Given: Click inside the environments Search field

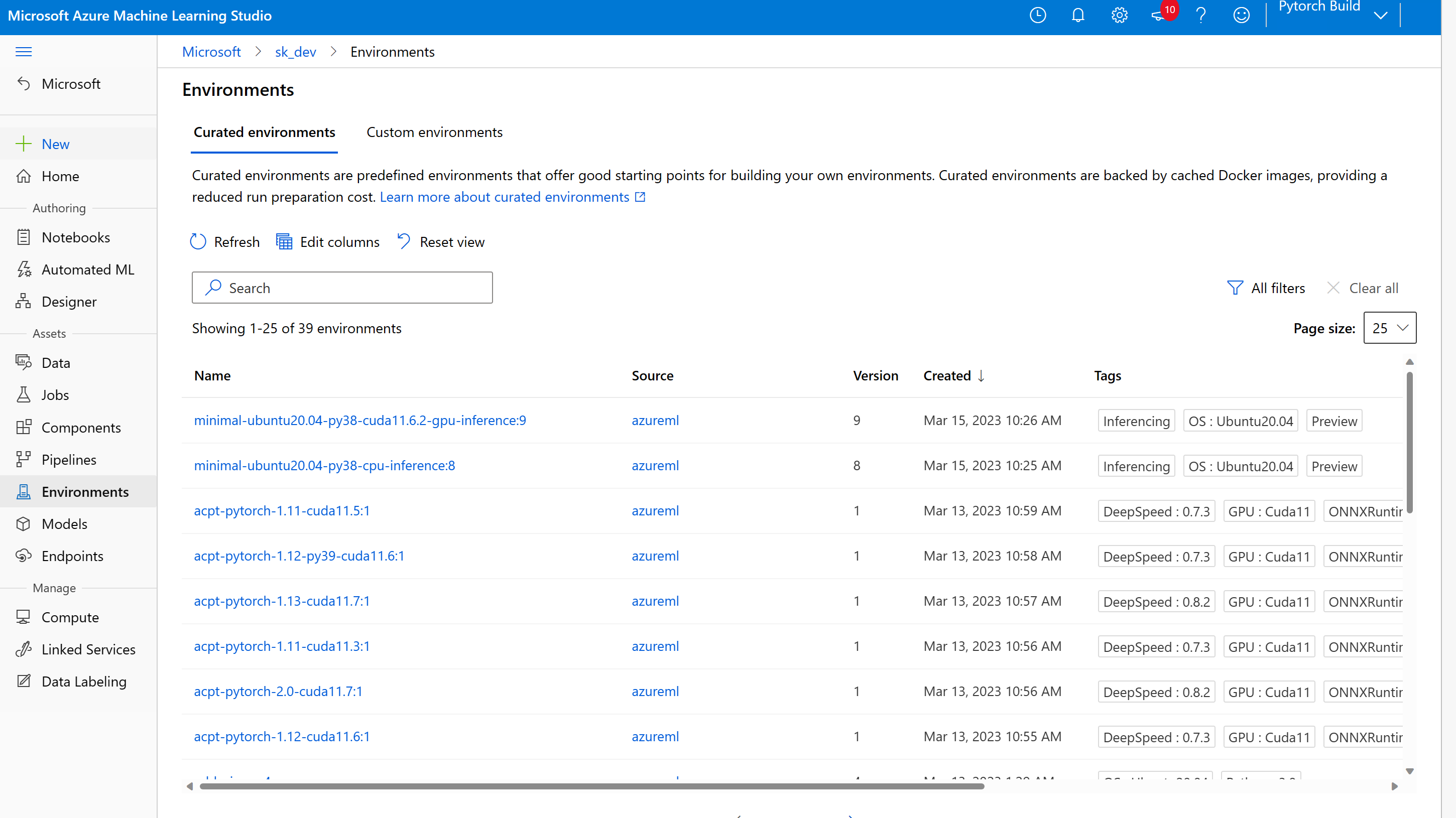Looking at the screenshot, I should click(x=341, y=288).
